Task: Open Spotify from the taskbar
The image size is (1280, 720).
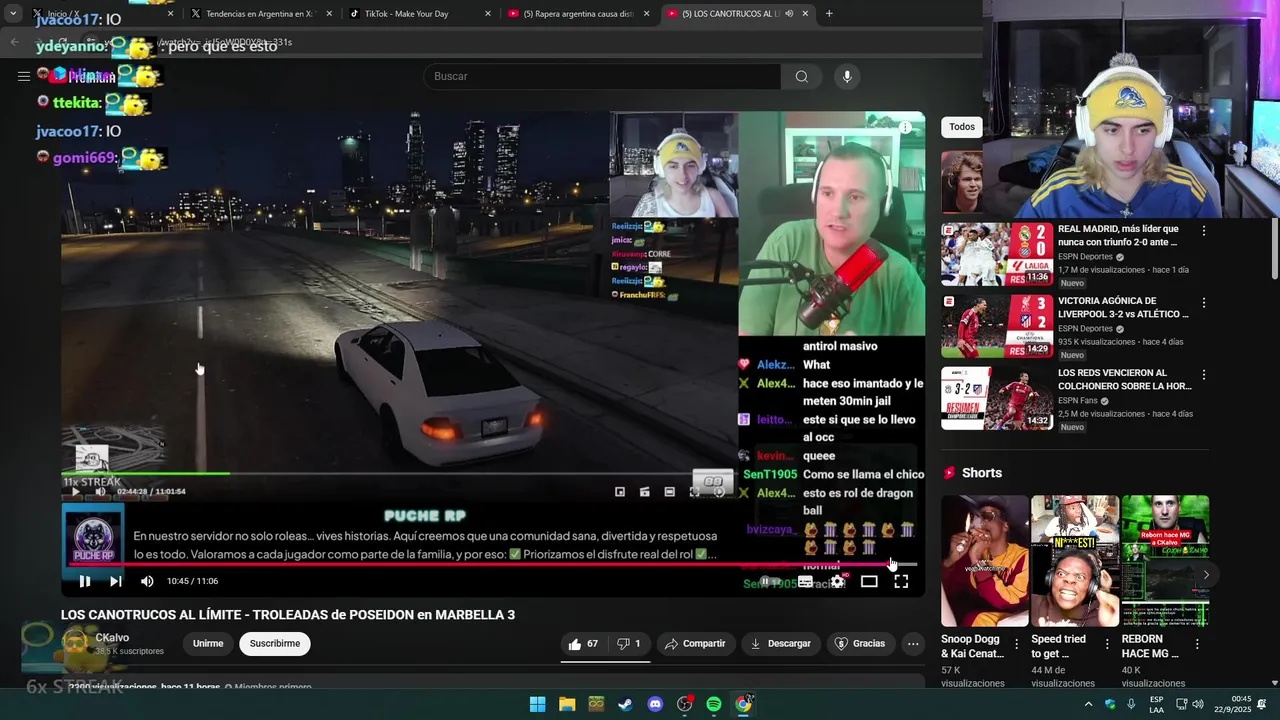Action: [x=714, y=704]
